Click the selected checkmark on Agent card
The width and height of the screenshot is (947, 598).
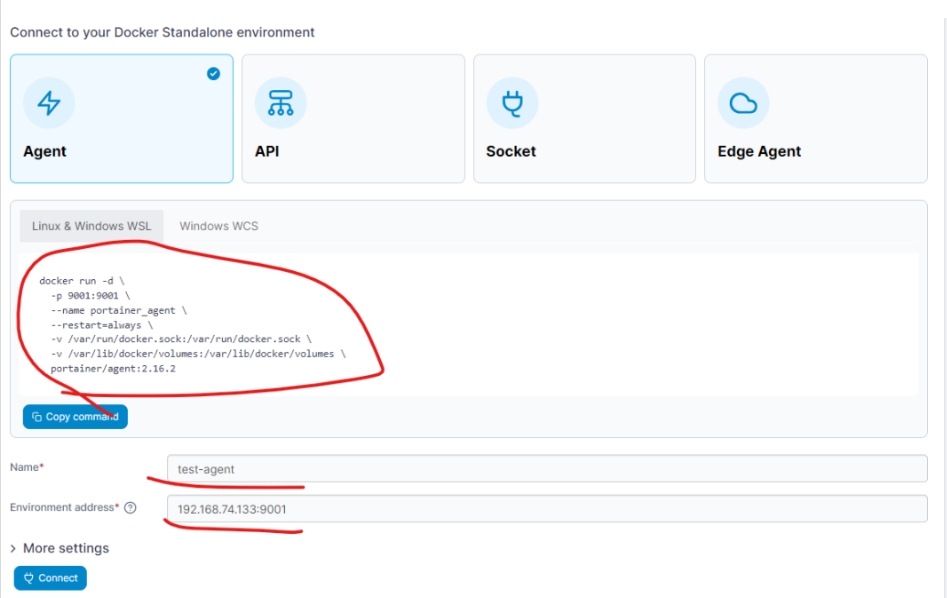[x=213, y=74]
